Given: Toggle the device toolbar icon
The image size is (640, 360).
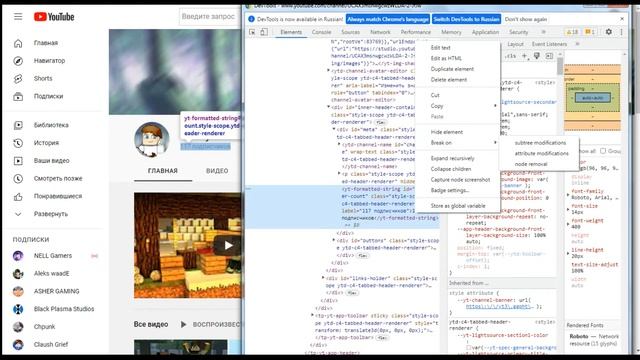Looking at the screenshot, I should [264, 32].
